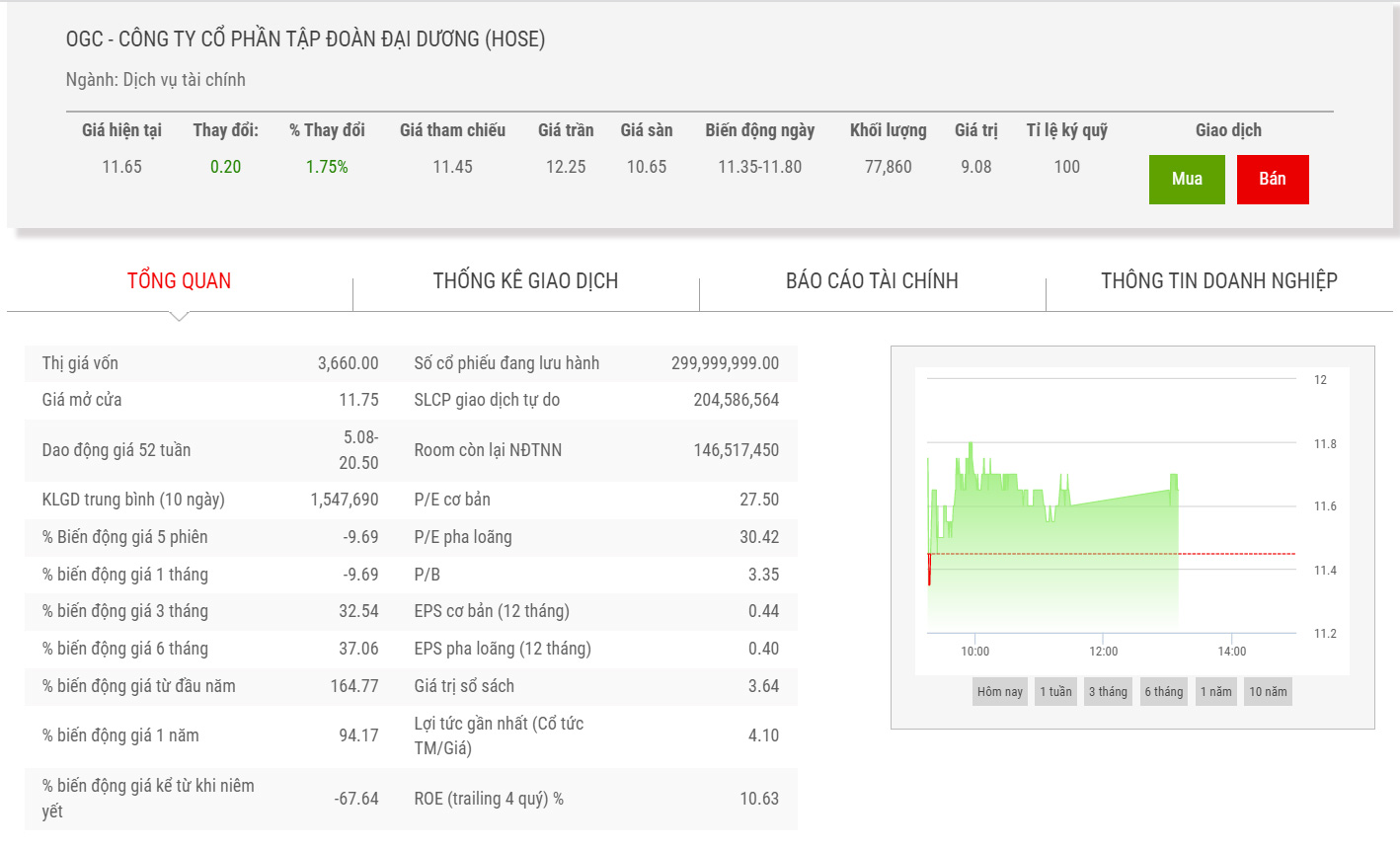1400x850 pixels.
Task: Click the OGC company name heading
Action: pyautogui.click(x=305, y=39)
